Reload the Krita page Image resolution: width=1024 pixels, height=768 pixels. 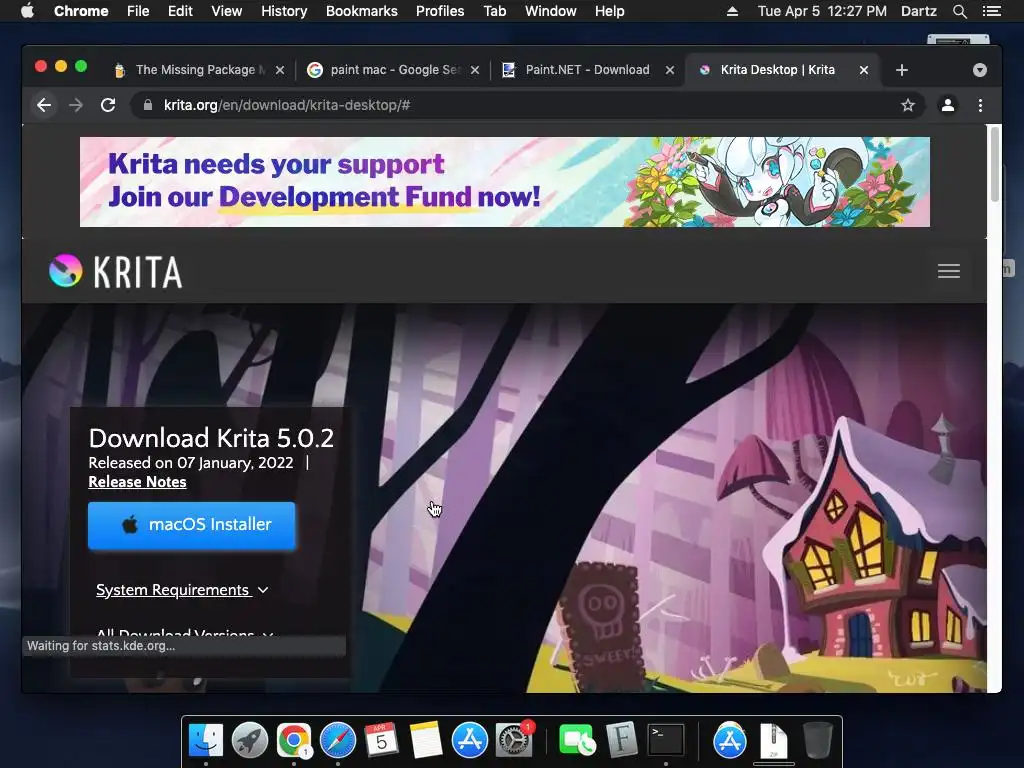[108, 105]
